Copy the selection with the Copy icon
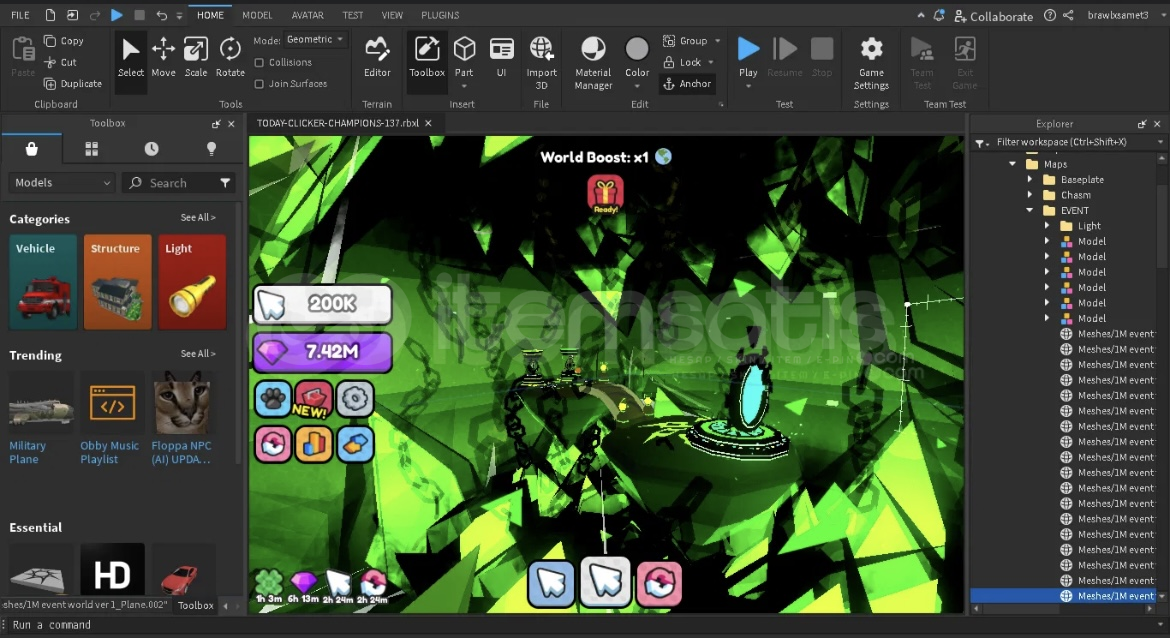 tap(50, 41)
